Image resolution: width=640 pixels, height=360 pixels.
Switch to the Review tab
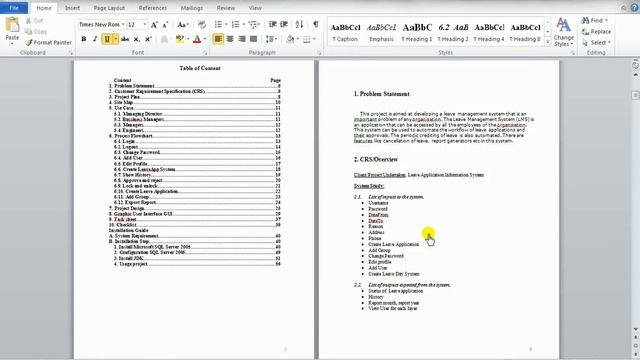[x=226, y=8]
